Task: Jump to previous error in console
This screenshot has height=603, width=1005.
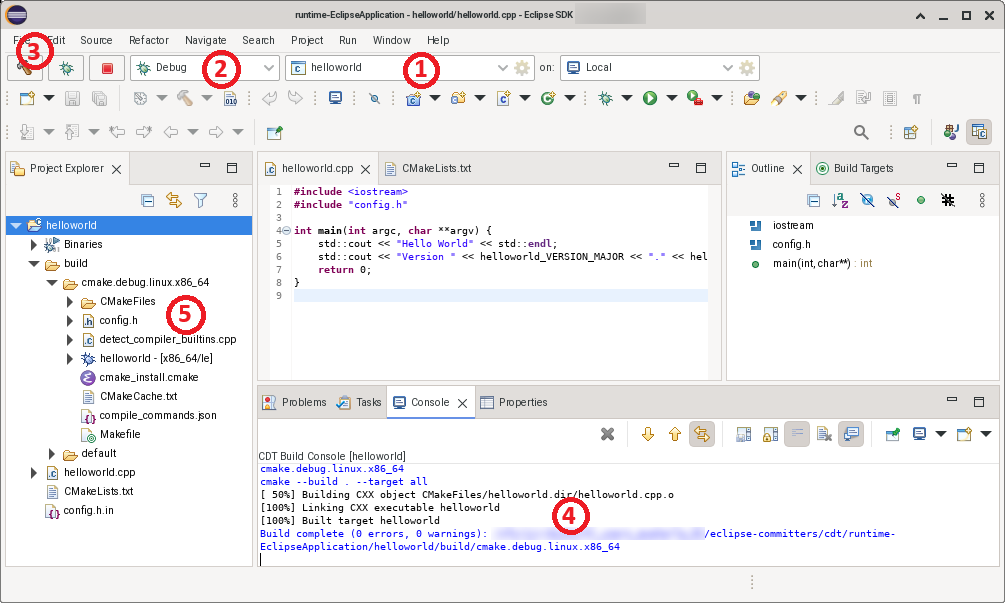Action: pyautogui.click(x=675, y=434)
